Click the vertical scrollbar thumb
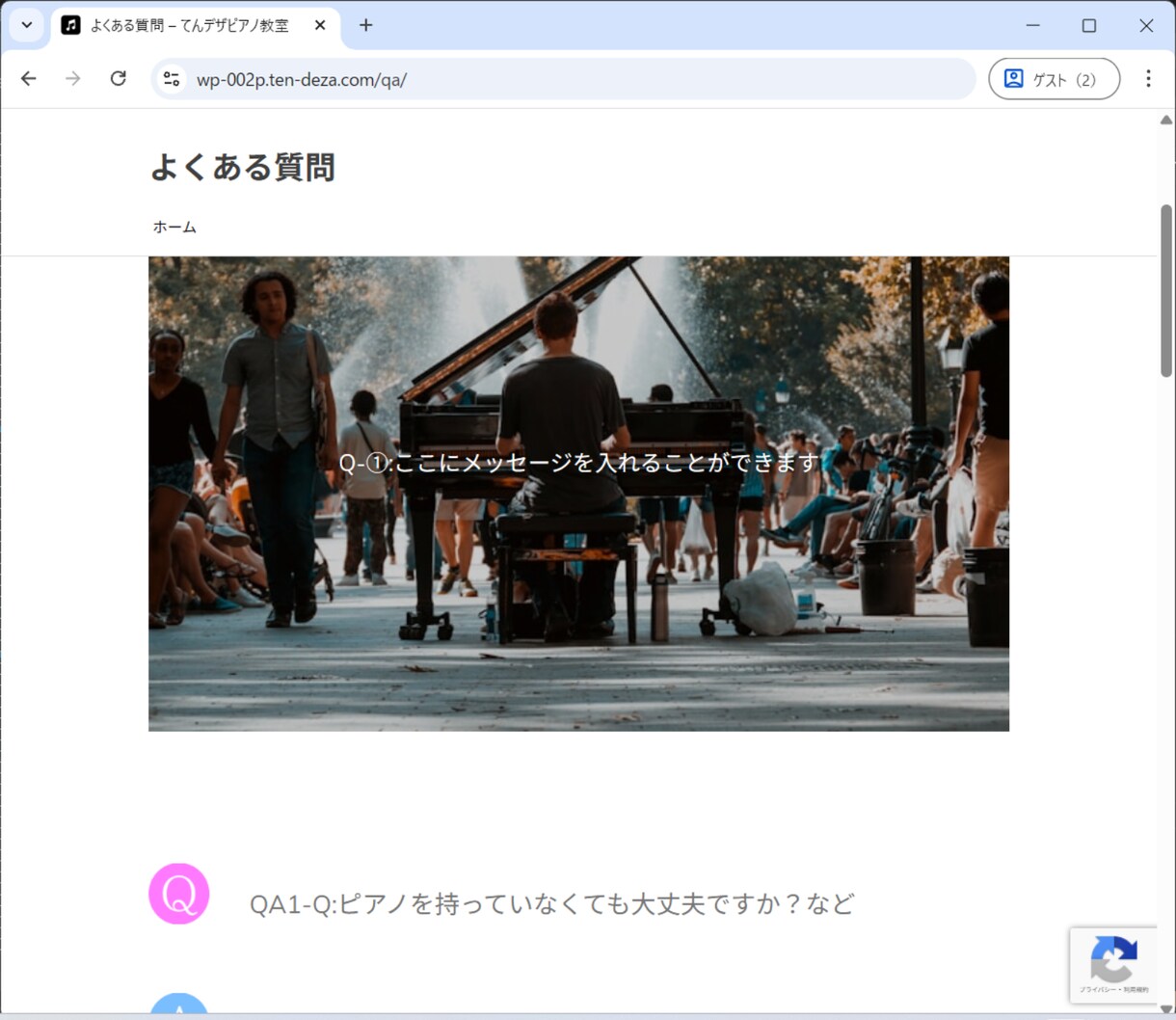Screen dimensions: 1176x1020 [x=1166, y=290]
